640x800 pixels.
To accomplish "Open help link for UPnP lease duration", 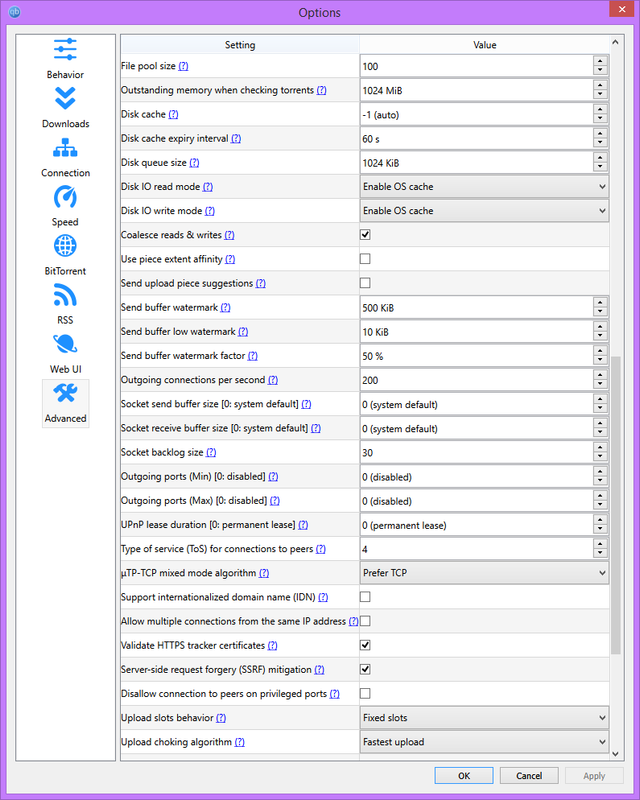I will [x=303, y=524].
